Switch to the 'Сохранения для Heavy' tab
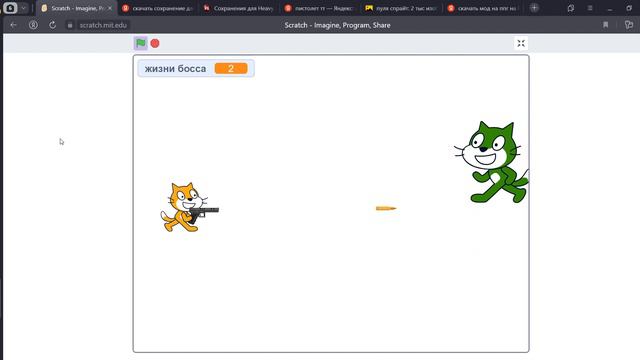The width and height of the screenshot is (640, 360). tap(239, 8)
